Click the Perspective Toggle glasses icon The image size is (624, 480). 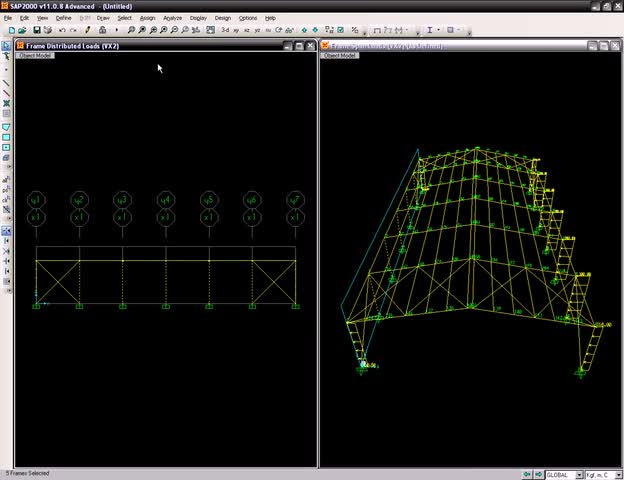coord(290,30)
